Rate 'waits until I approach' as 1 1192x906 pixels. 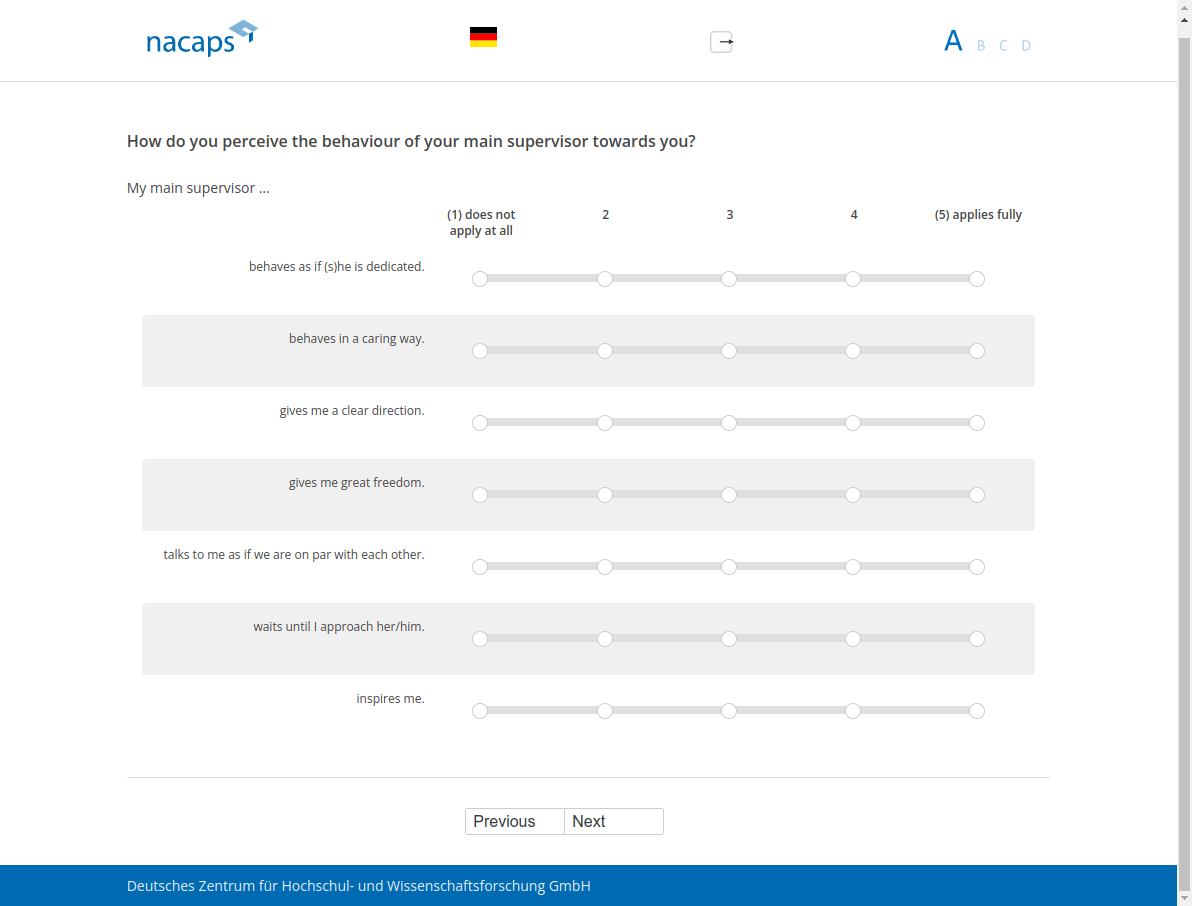480,639
